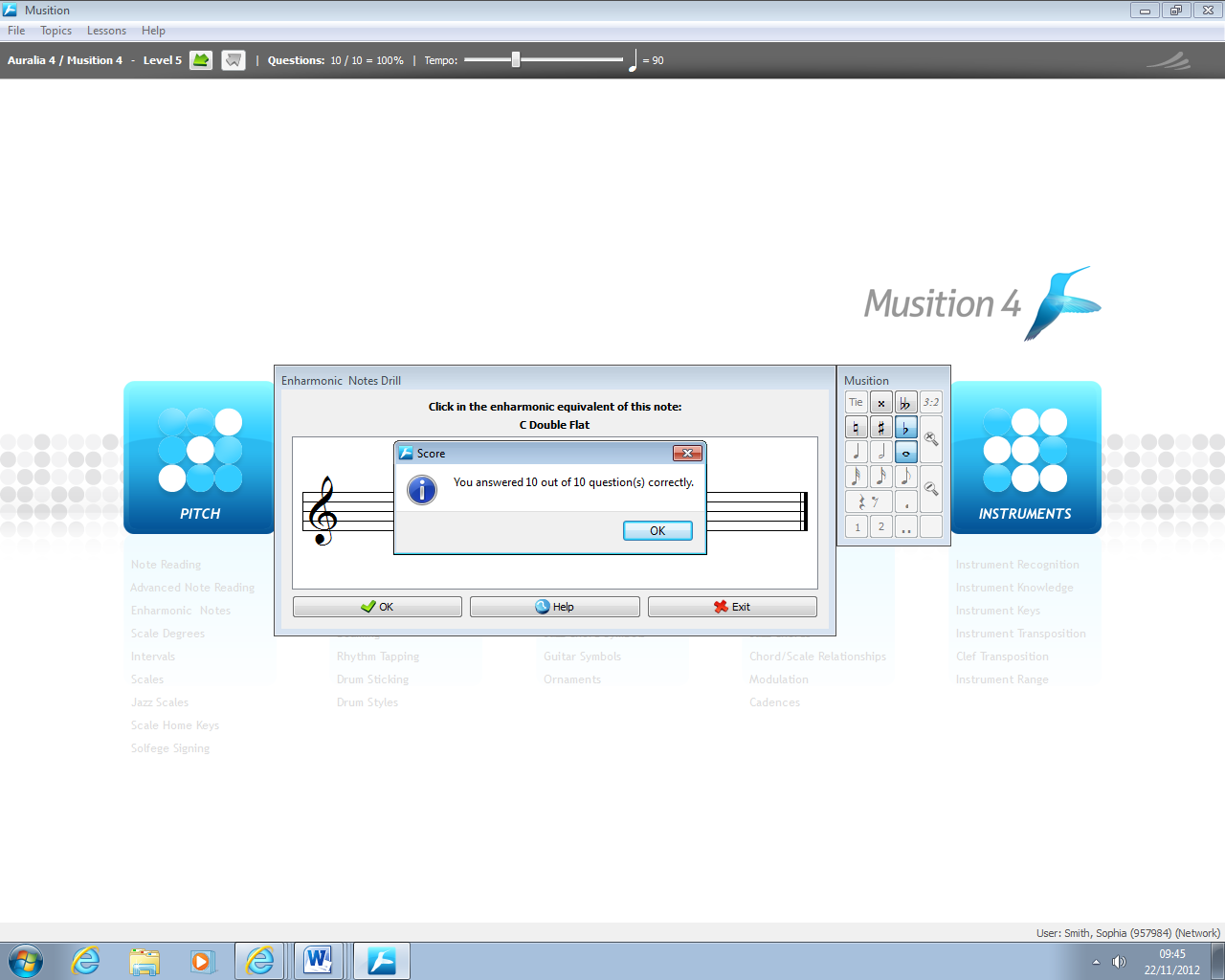The image size is (1225, 980).
Task: Open the Note Reading topic
Action: pos(167,565)
